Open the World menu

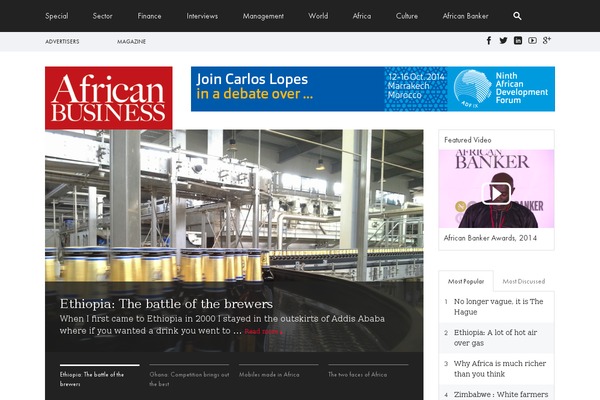click(318, 16)
